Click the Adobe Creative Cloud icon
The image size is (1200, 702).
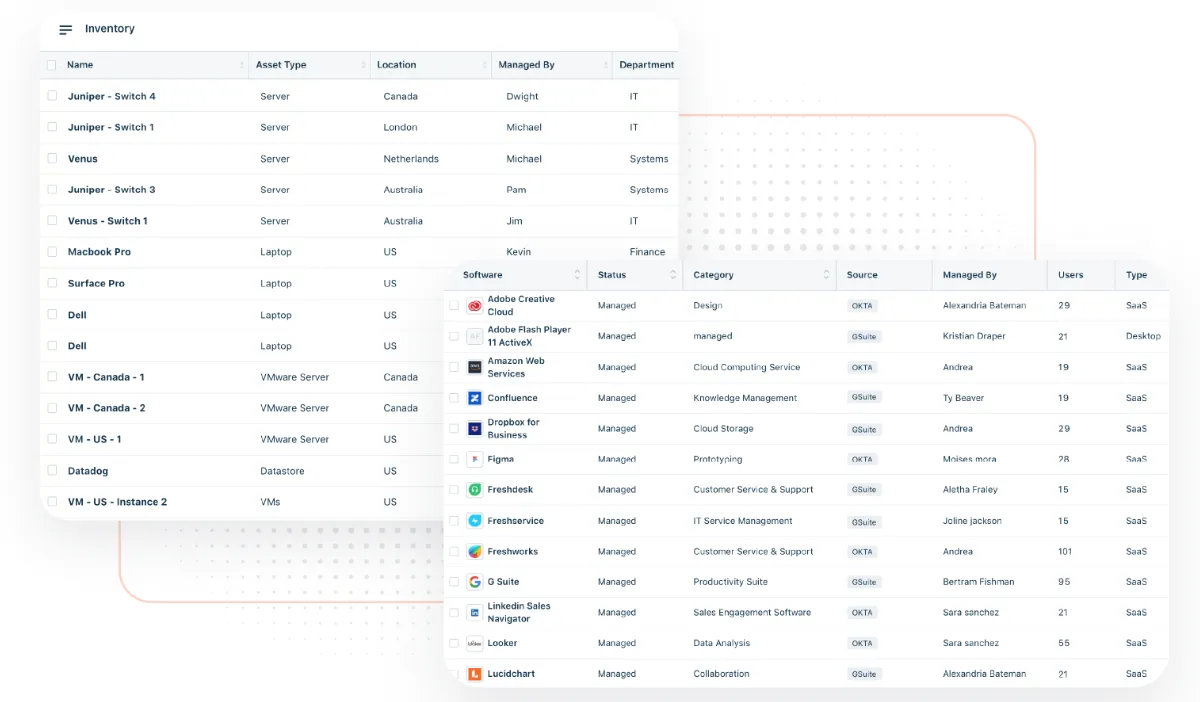(475, 306)
